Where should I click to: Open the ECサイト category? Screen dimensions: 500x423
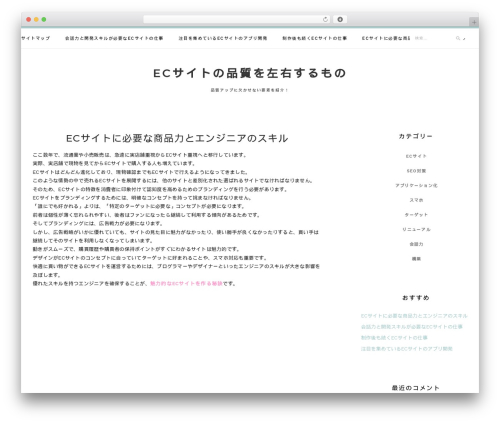[416, 156]
